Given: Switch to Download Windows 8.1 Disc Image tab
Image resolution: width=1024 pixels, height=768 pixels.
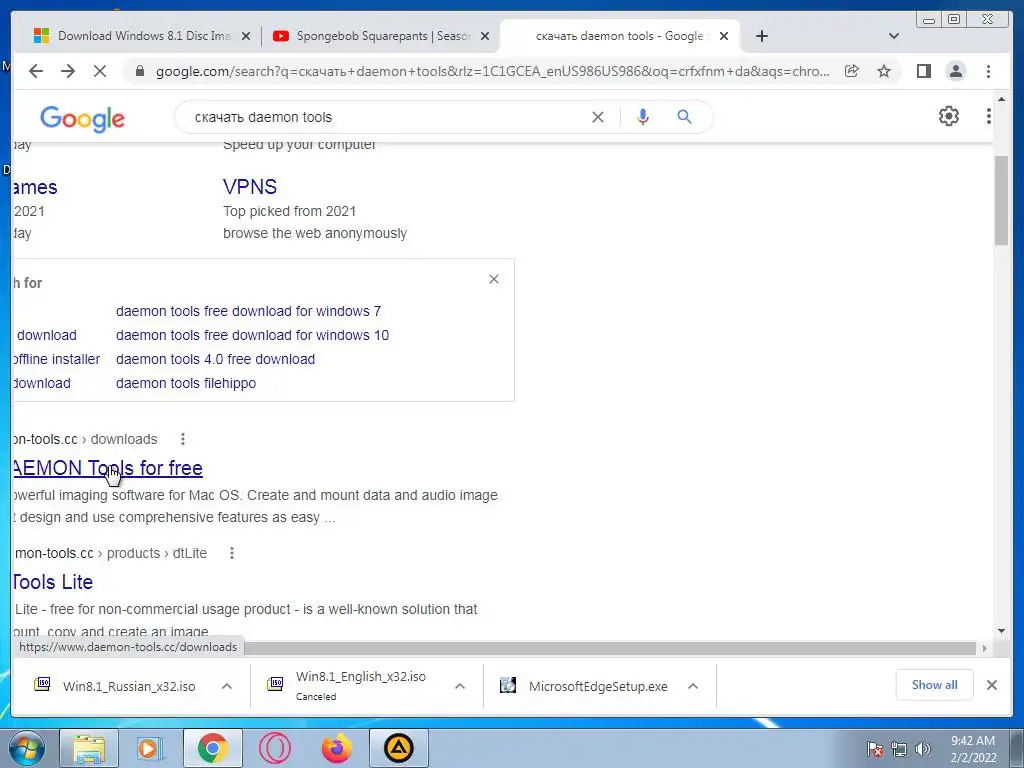Looking at the screenshot, I should 144,36.
